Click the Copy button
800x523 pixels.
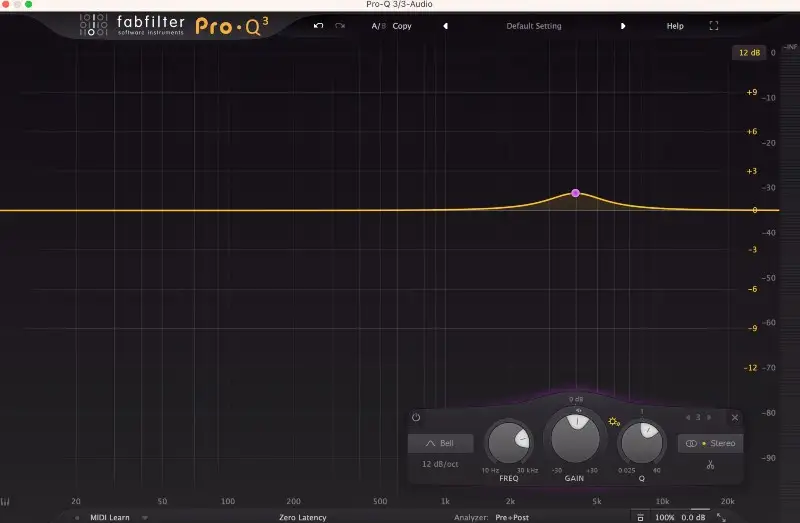[x=402, y=26]
